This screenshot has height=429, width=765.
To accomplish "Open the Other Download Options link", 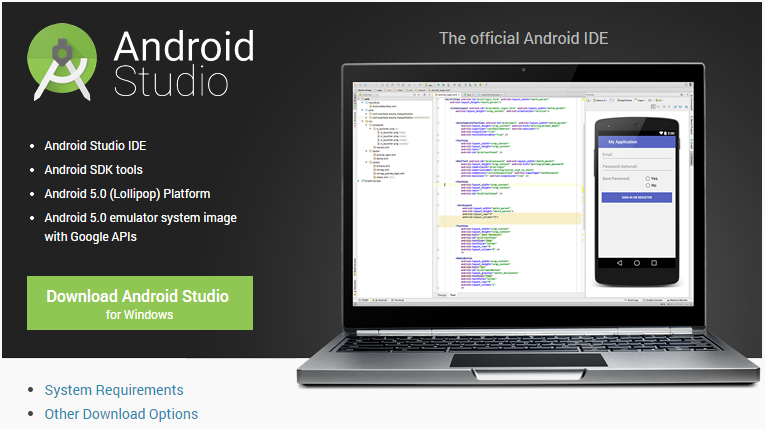I will (121, 414).
